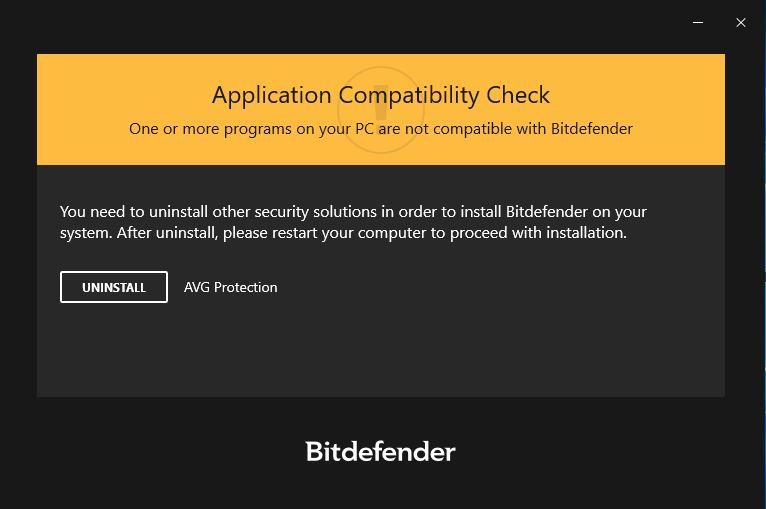Select the AVG Protection program label
Image resolution: width=766 pixels, height=509 pixels.
tap(231, 287)
